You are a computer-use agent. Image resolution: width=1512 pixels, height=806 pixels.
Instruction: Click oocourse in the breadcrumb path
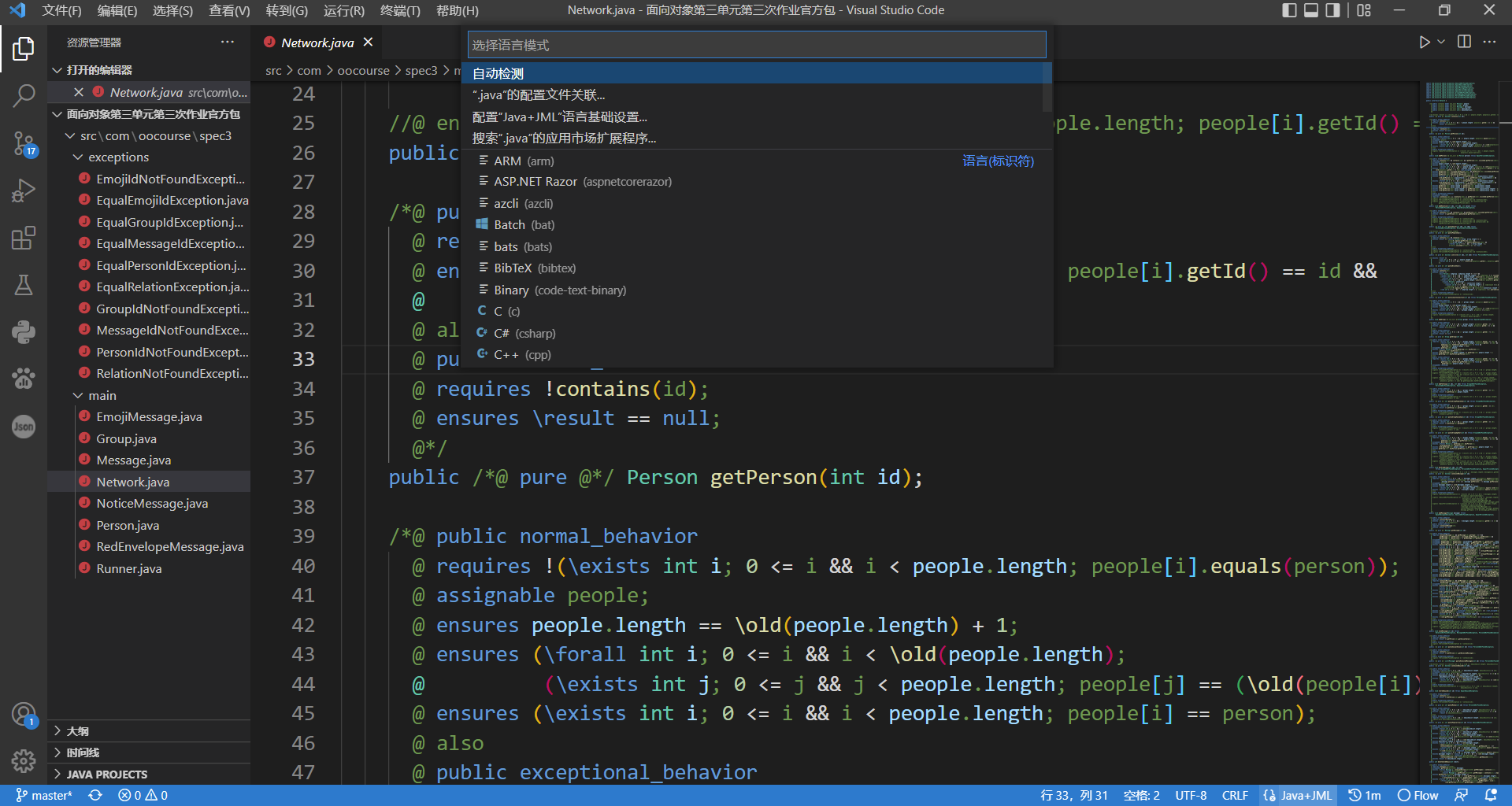pos(363,70)
